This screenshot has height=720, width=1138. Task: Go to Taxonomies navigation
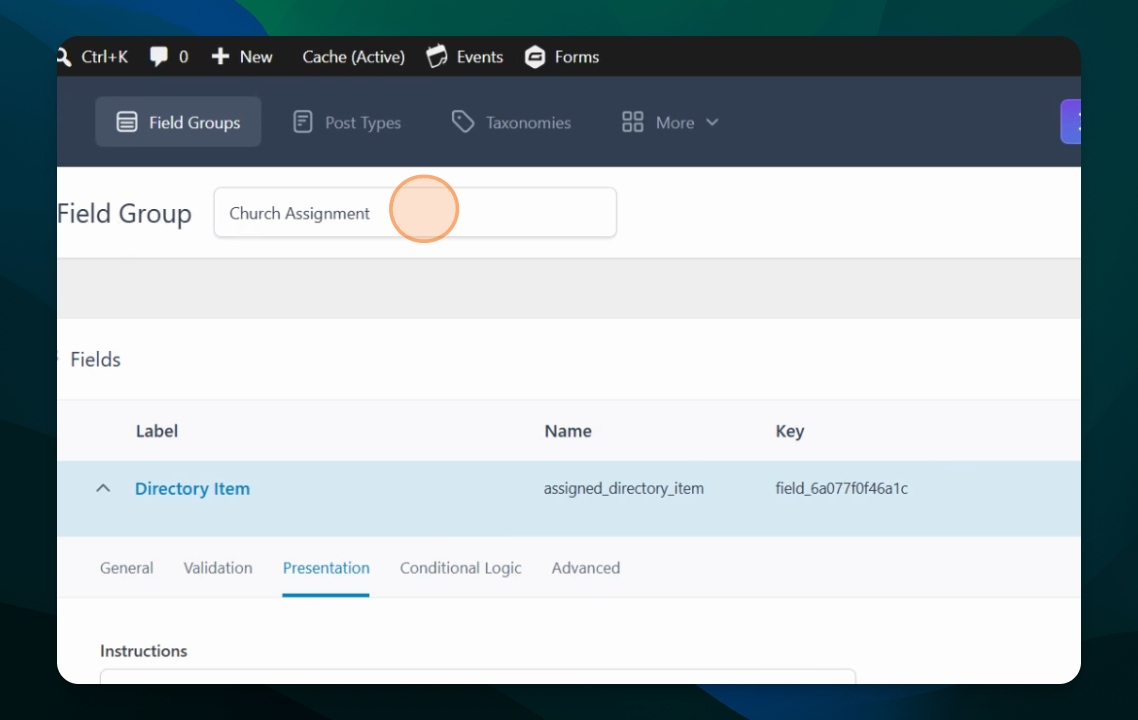pyautogui.click(x=511, y=122)
